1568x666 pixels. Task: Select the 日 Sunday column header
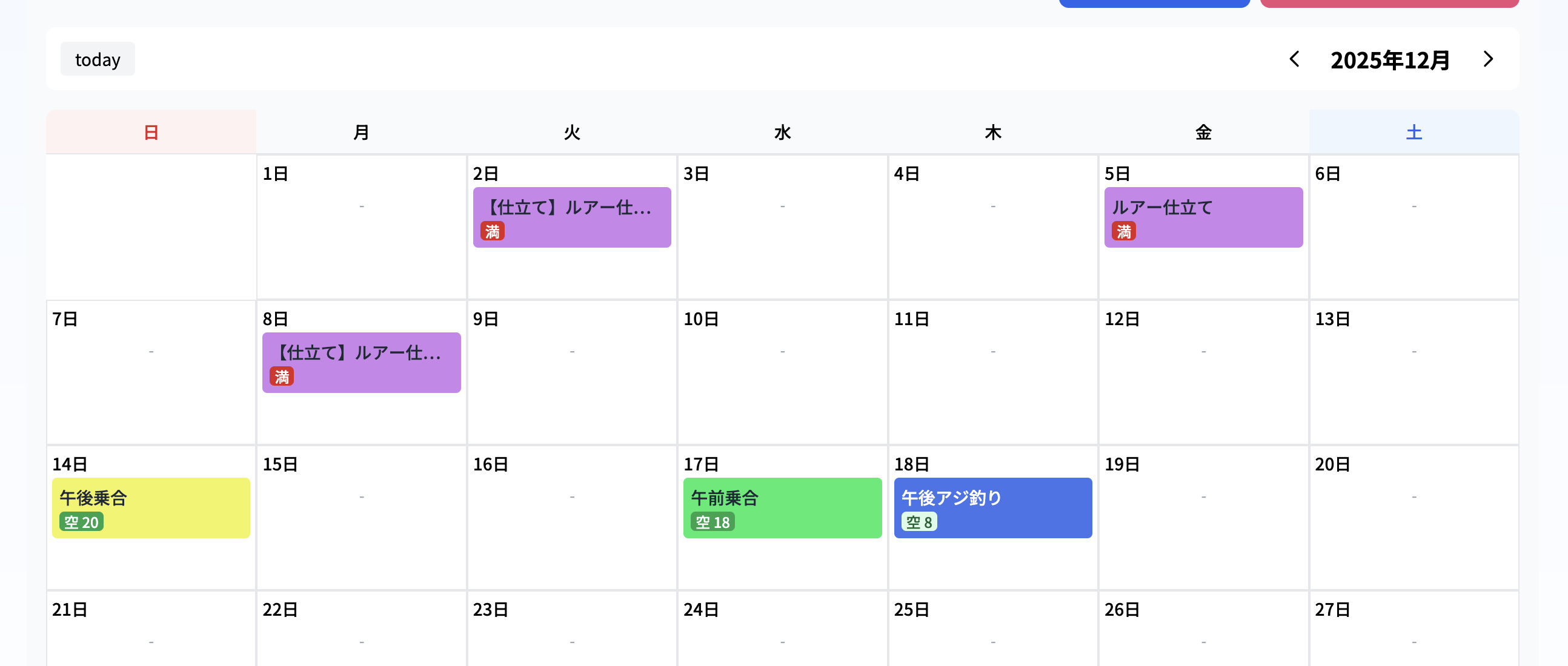point(150,131)
